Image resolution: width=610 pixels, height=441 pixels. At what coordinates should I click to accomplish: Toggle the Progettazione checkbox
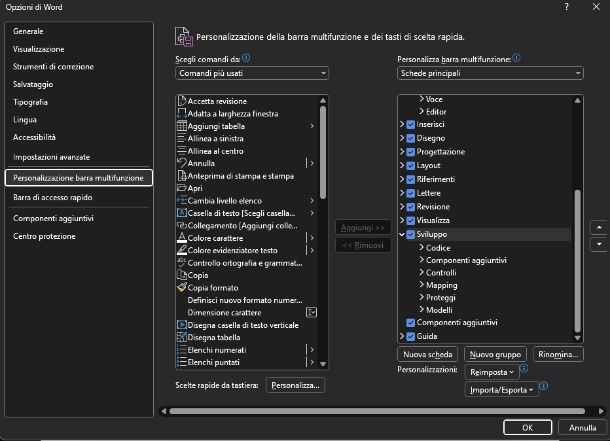click(410, 152)
